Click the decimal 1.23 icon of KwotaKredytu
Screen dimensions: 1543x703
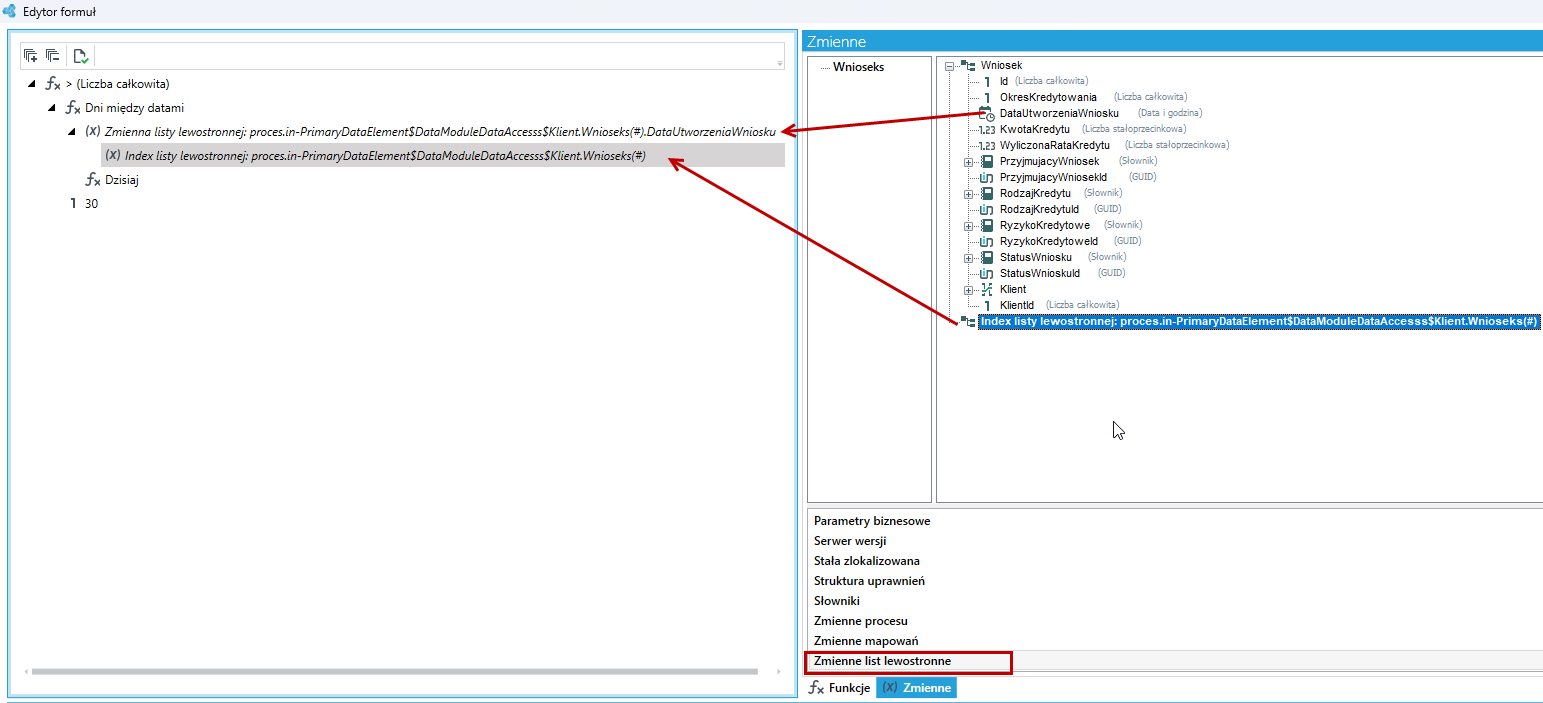point(986,129)
